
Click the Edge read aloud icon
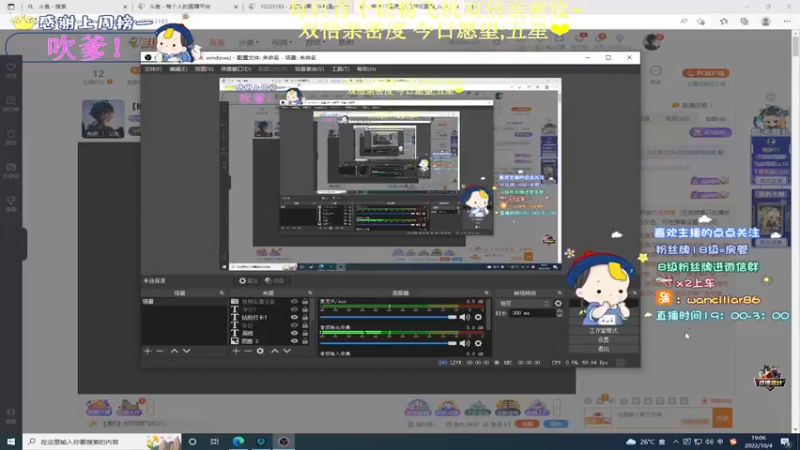pos(684,21)
